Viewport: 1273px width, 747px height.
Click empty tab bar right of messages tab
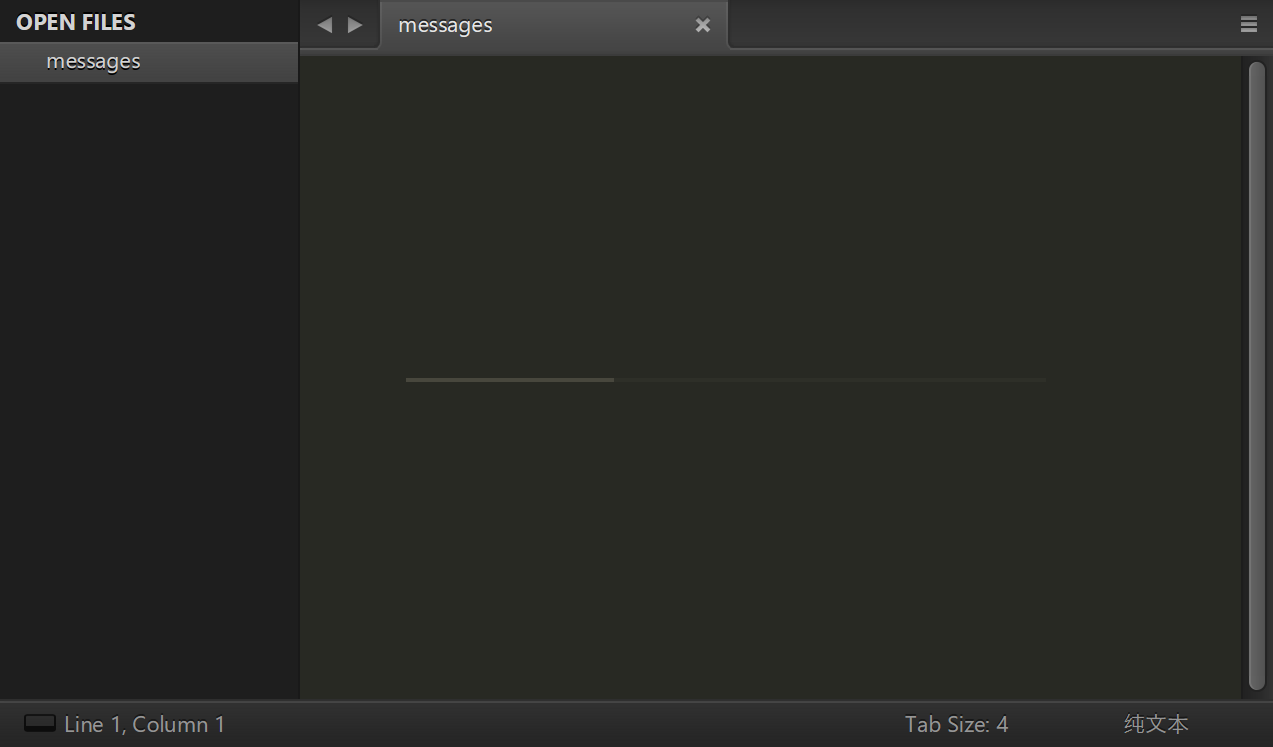[980, 25]
